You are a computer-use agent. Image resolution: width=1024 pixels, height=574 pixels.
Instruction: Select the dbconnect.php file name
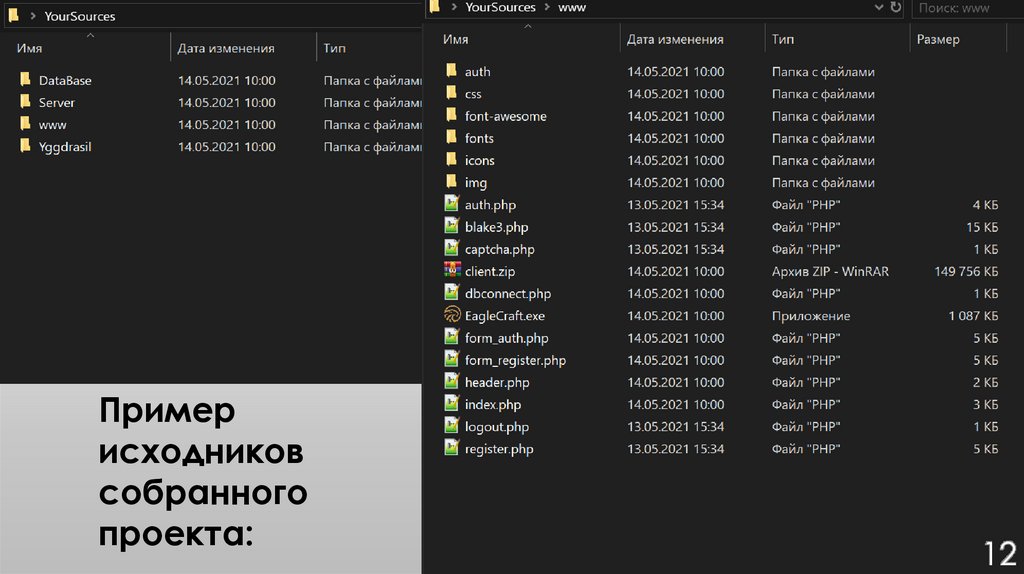click(507, 294)
